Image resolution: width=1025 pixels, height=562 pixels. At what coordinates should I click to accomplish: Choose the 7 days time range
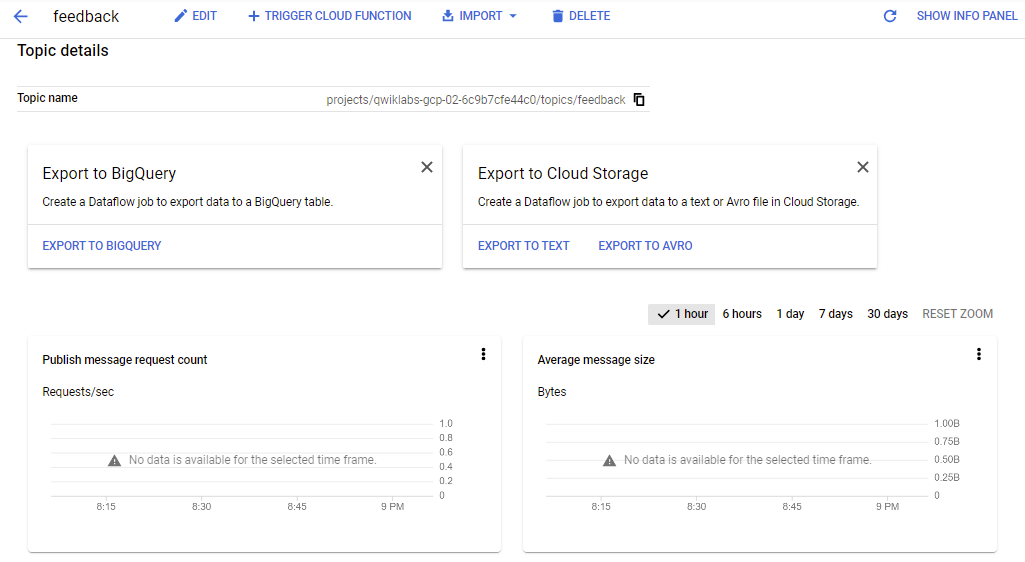pos(835,314)
